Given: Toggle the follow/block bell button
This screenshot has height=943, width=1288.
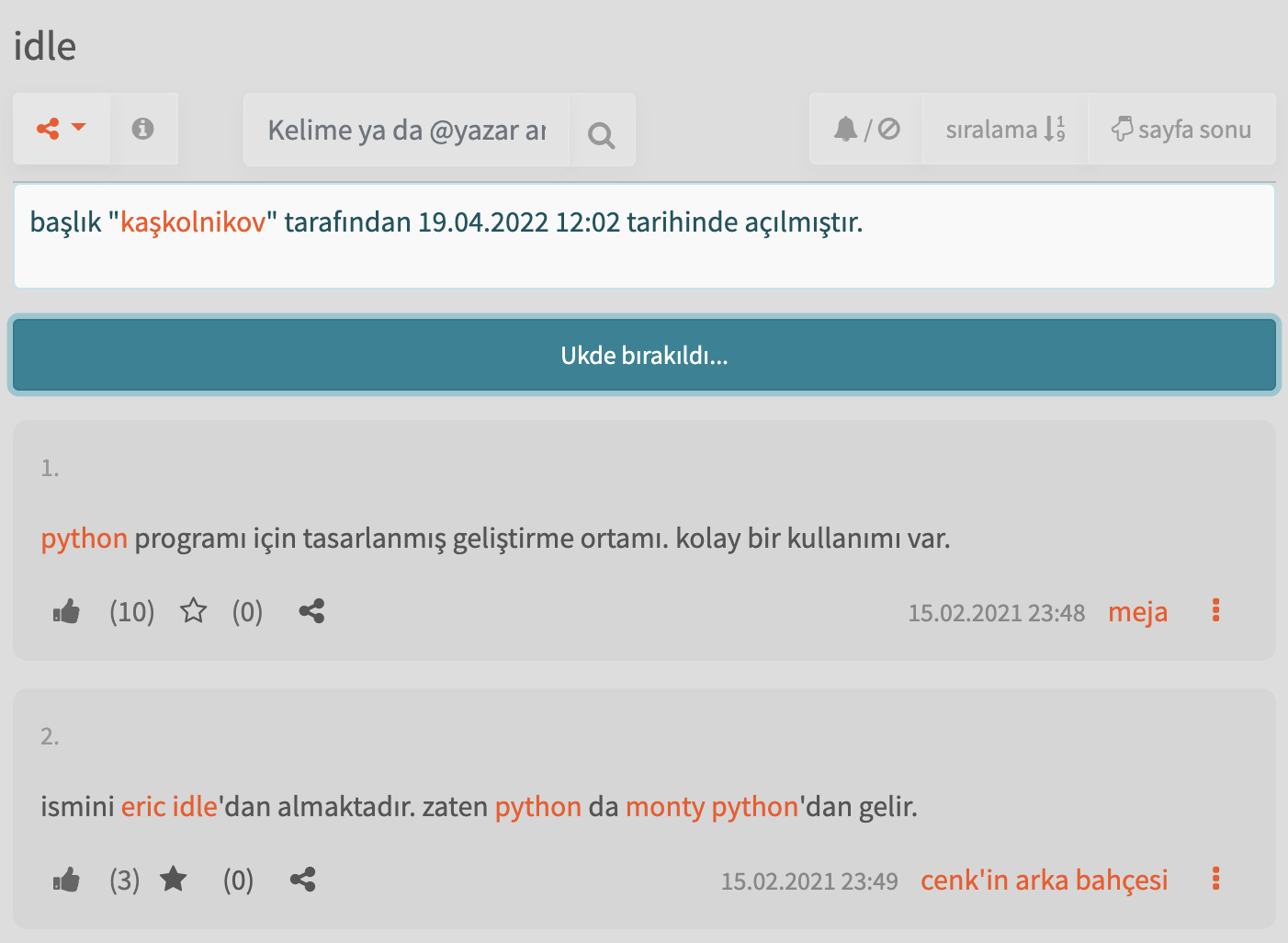Looking at the screenshot, I should point(866,130).
